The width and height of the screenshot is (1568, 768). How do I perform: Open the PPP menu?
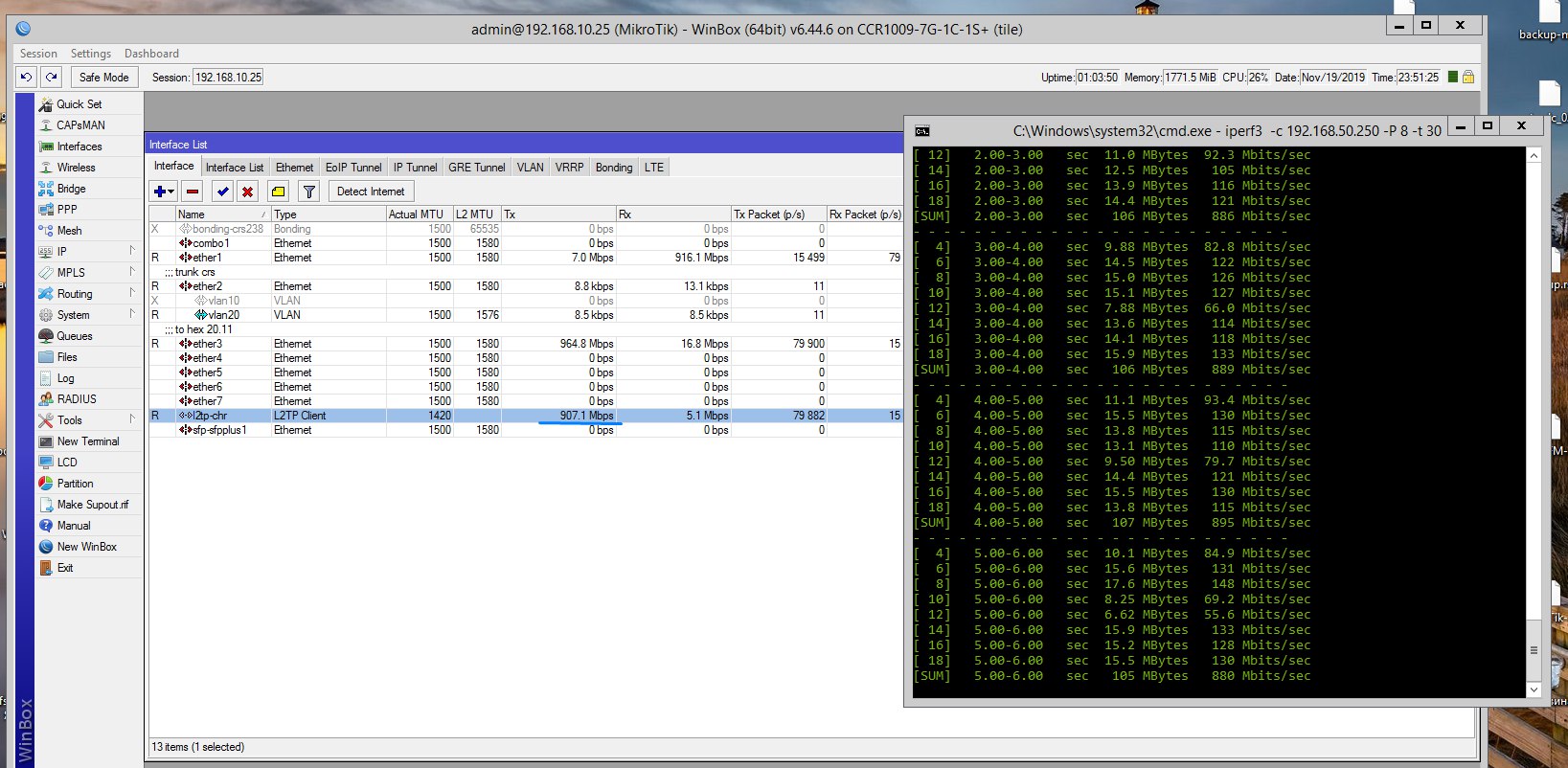67,209
